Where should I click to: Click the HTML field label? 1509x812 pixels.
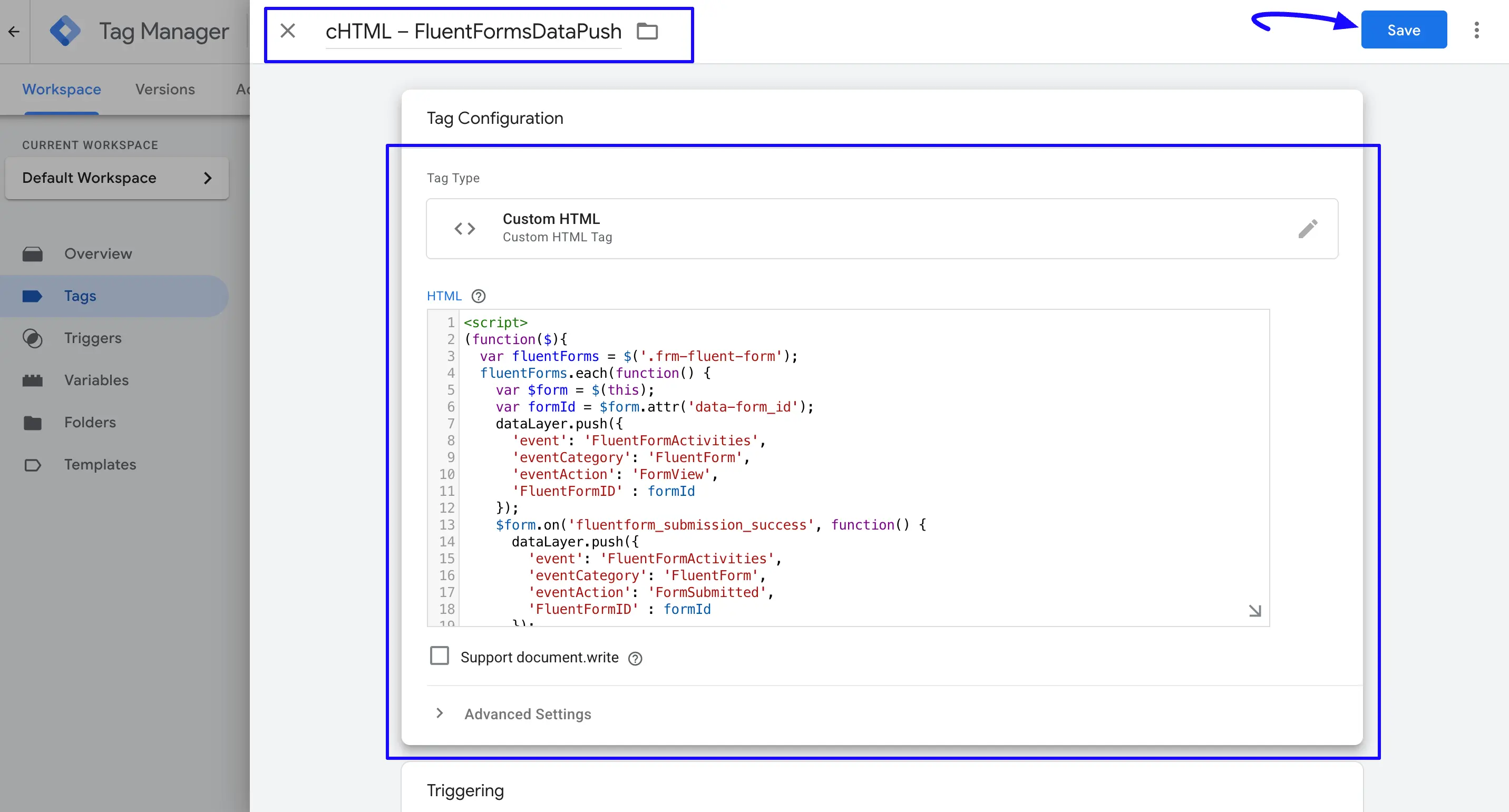(x=444, y=296)
